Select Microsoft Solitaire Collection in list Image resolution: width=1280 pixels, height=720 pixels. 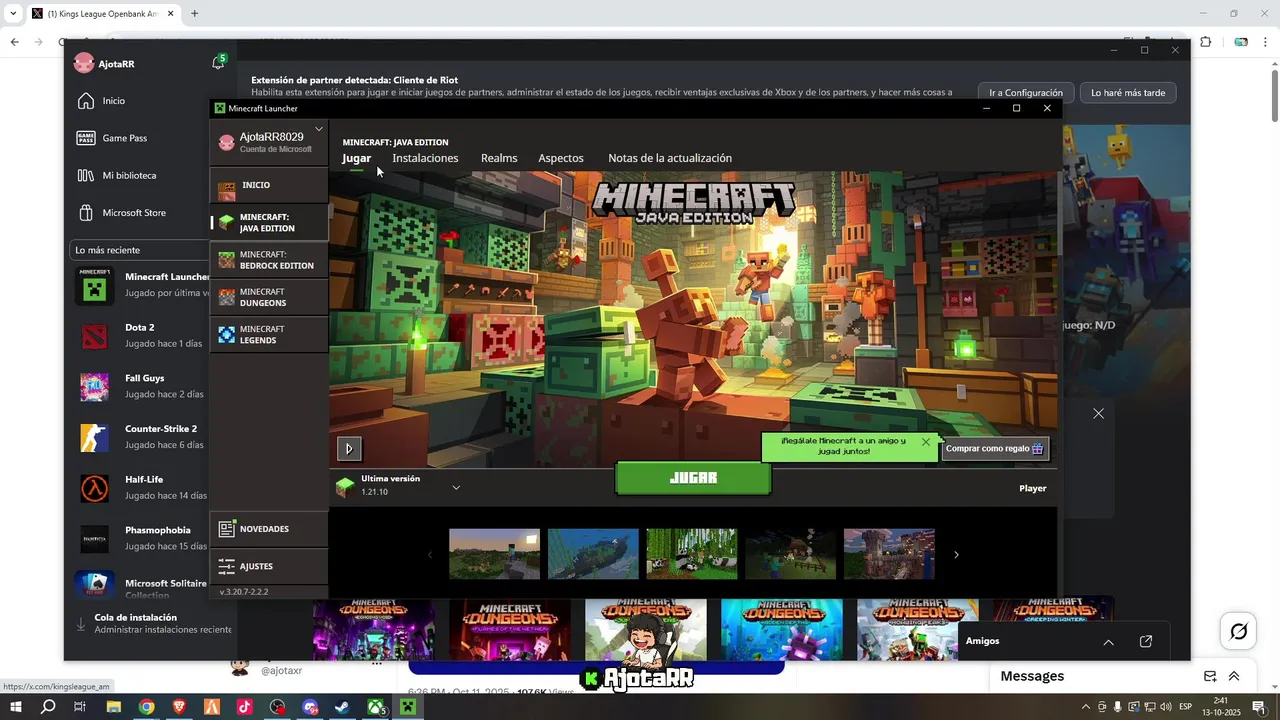[140, 586]
